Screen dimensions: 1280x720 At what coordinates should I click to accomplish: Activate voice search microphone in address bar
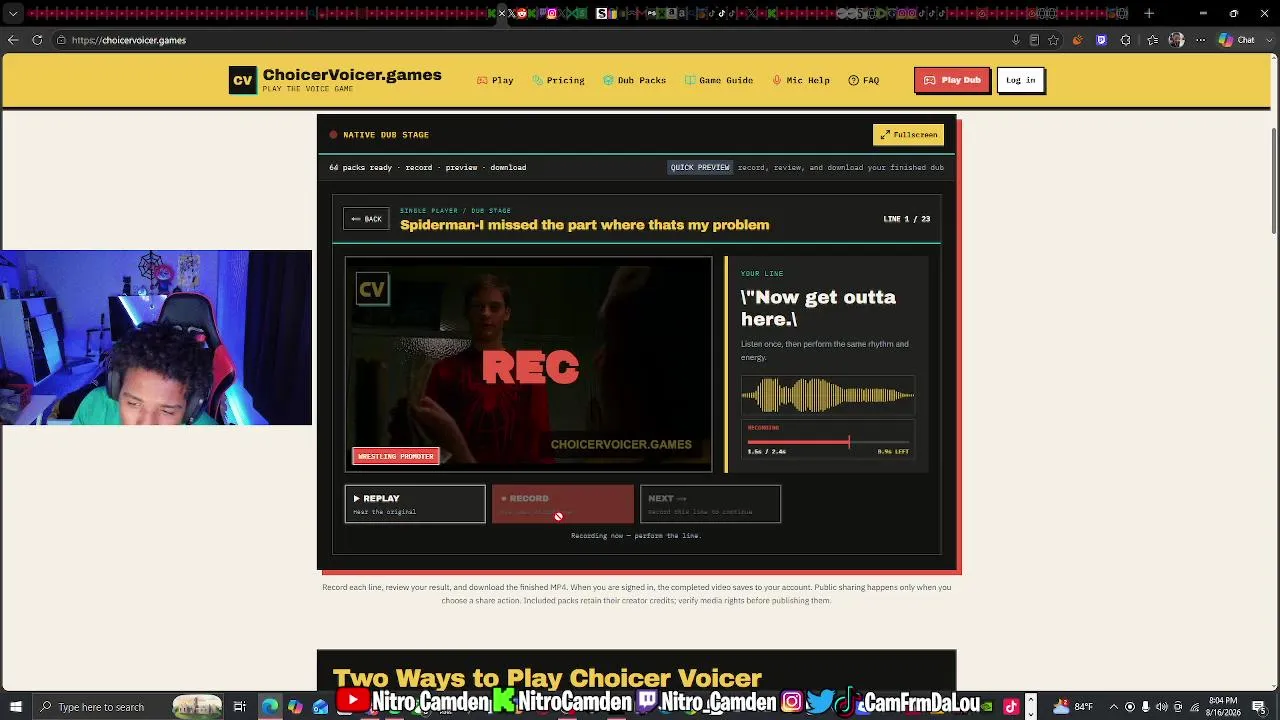(1016, 40)
